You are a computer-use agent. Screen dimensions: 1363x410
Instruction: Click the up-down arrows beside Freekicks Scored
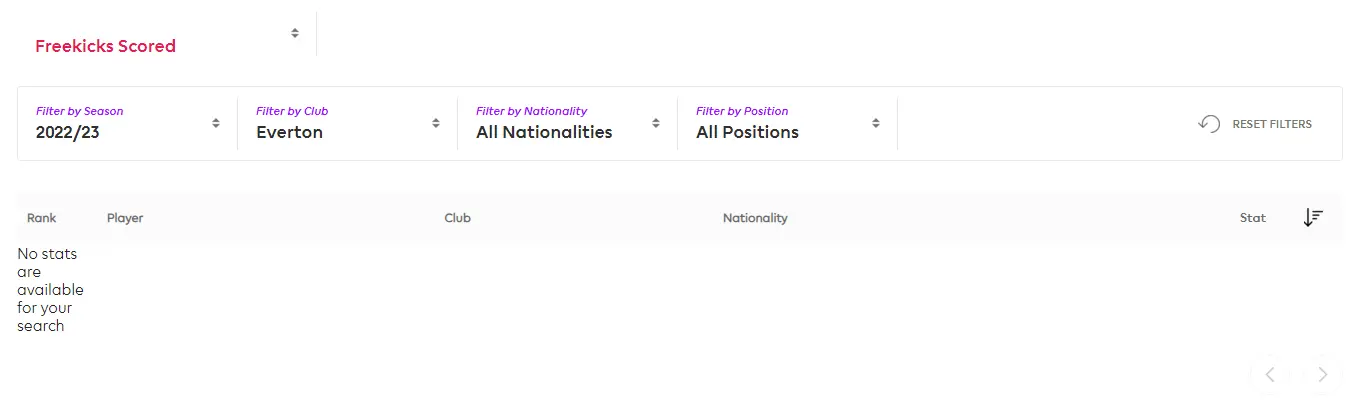(295, 33)
